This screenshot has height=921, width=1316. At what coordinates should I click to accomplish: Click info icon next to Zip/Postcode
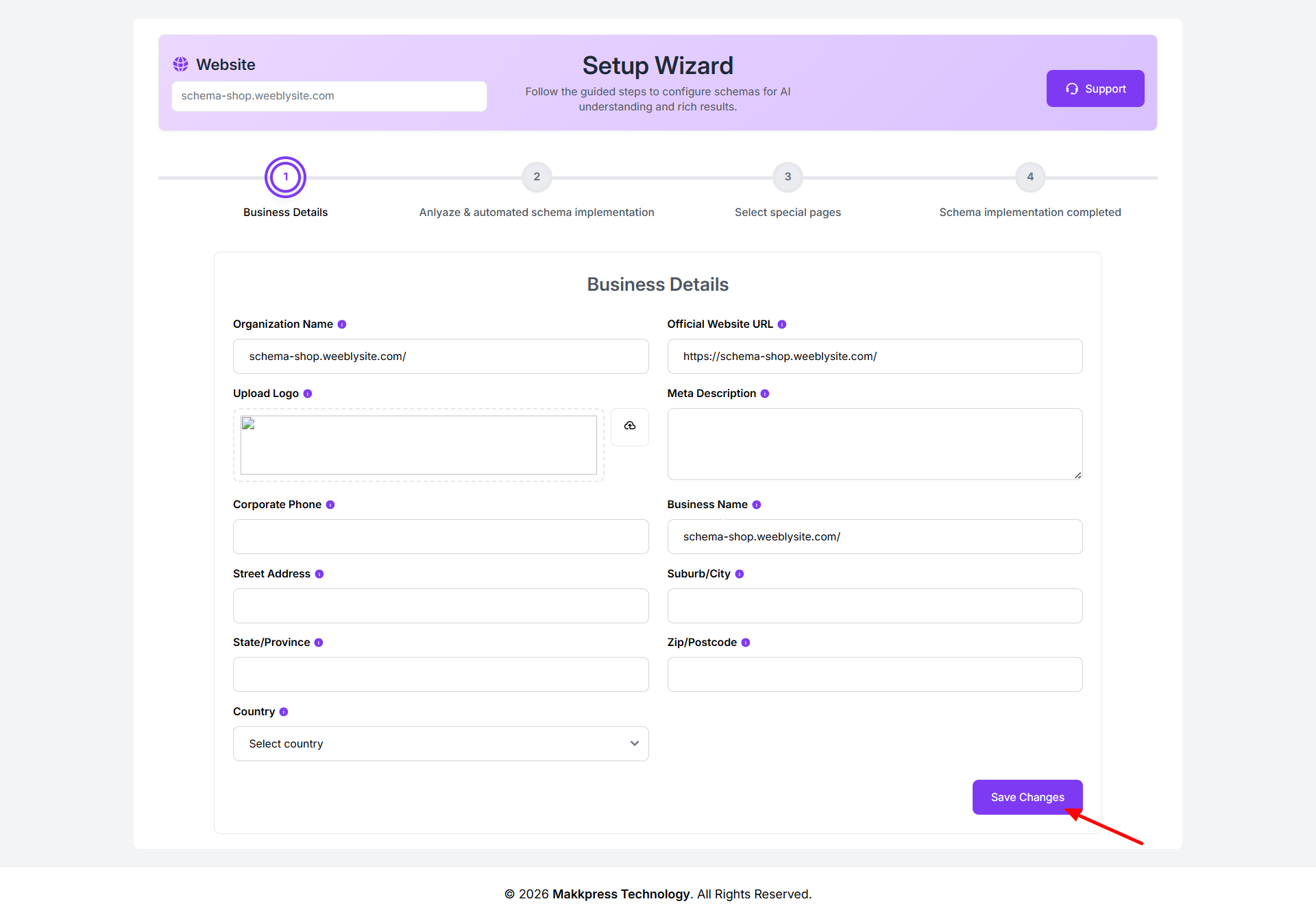tap(746, 643)
